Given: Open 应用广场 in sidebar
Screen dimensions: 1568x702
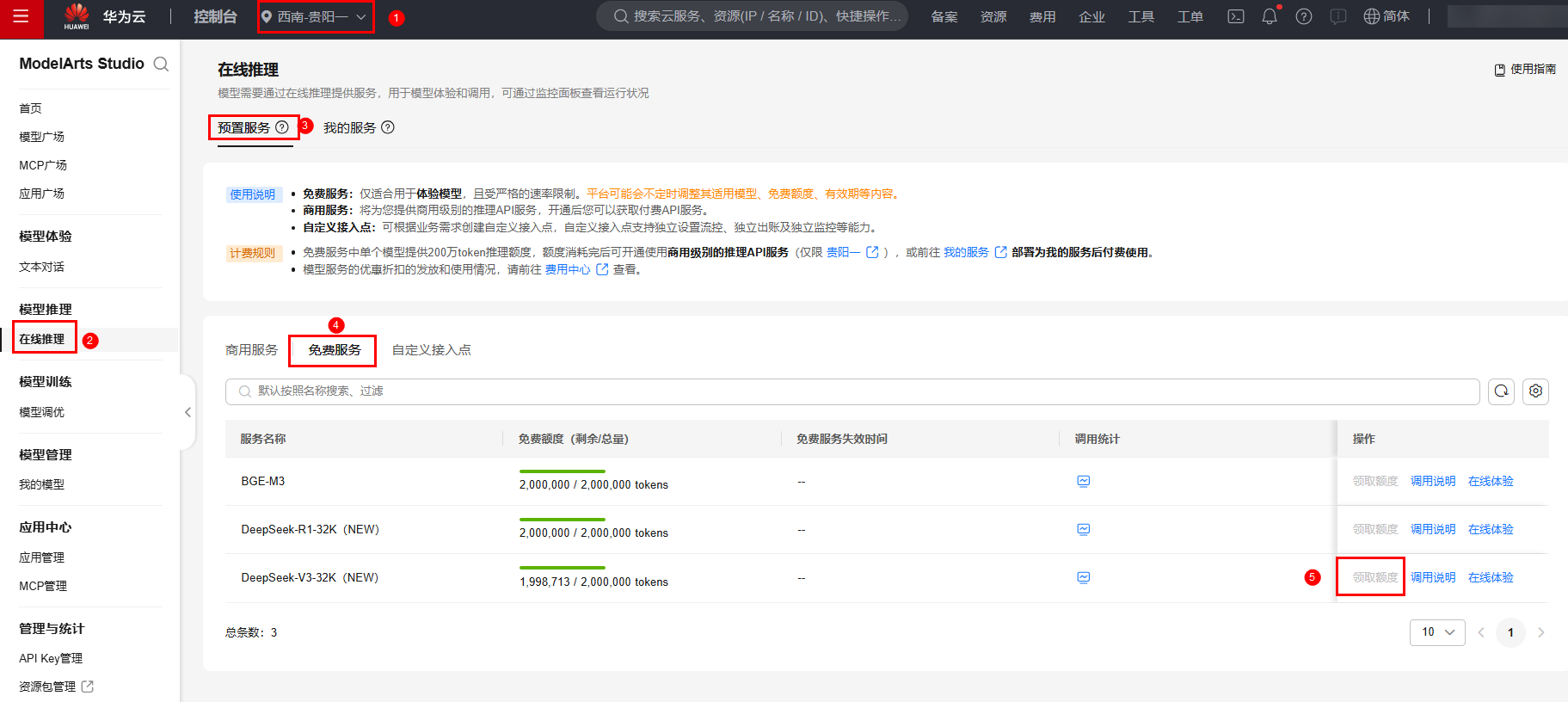Looking at the screenshot, I should pos(42,194).
